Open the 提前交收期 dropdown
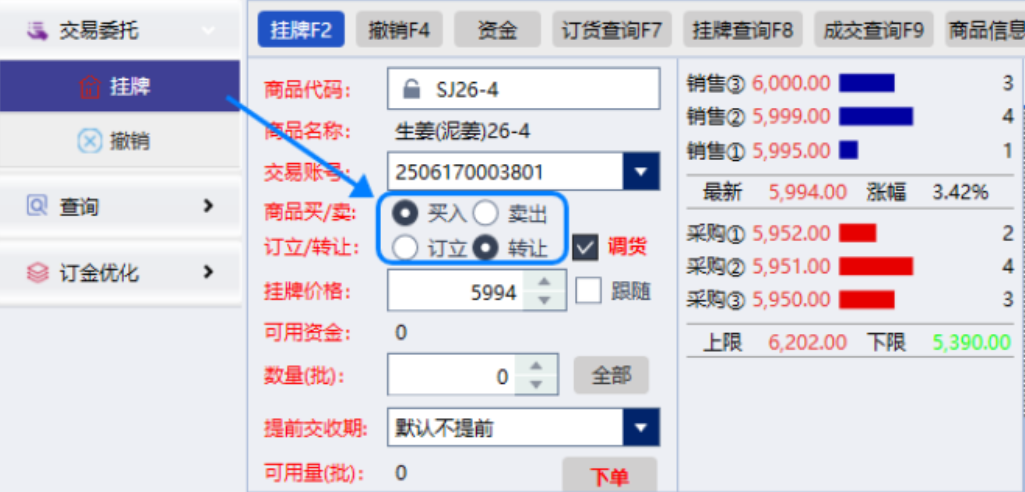This screenshot has width=1025, height=492. [641, 428]
